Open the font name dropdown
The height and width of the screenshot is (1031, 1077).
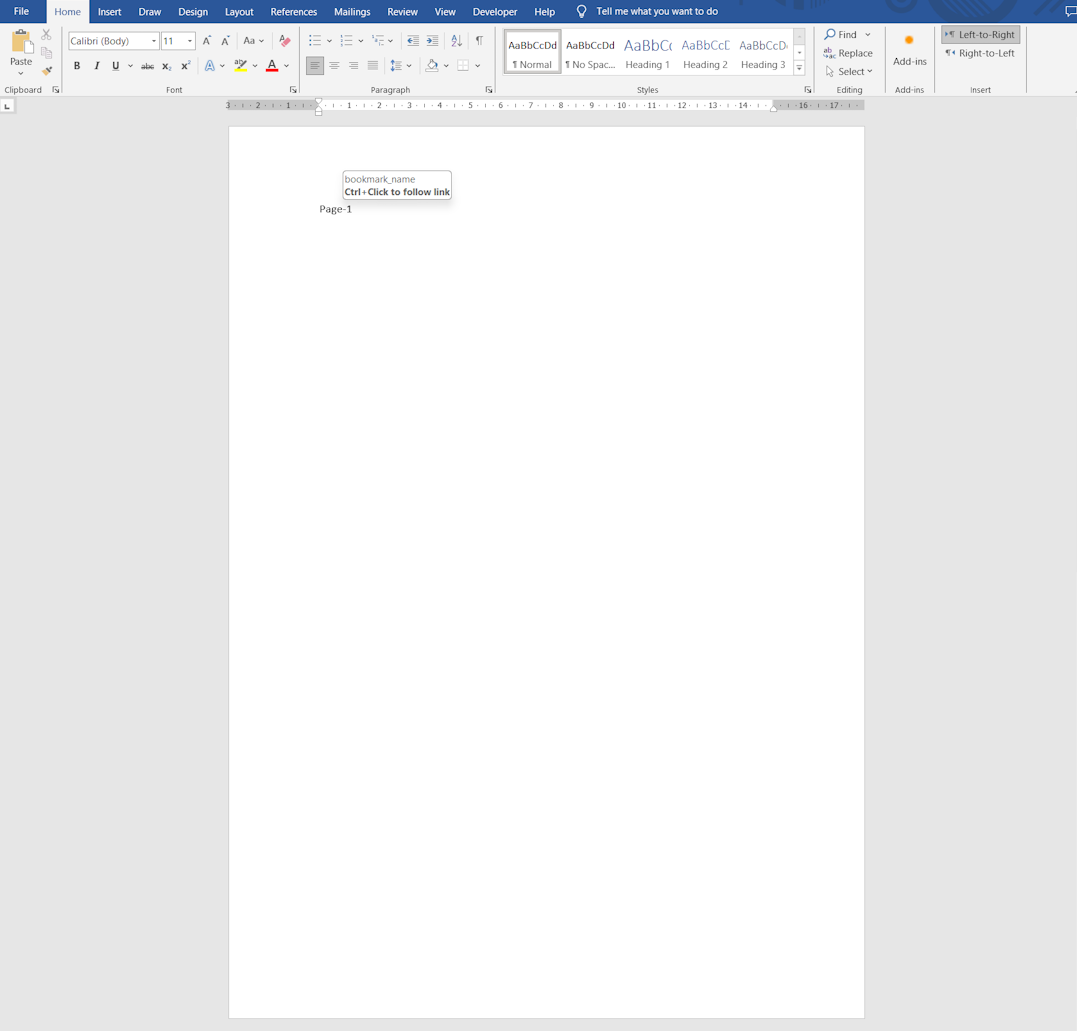pos(154,41)
